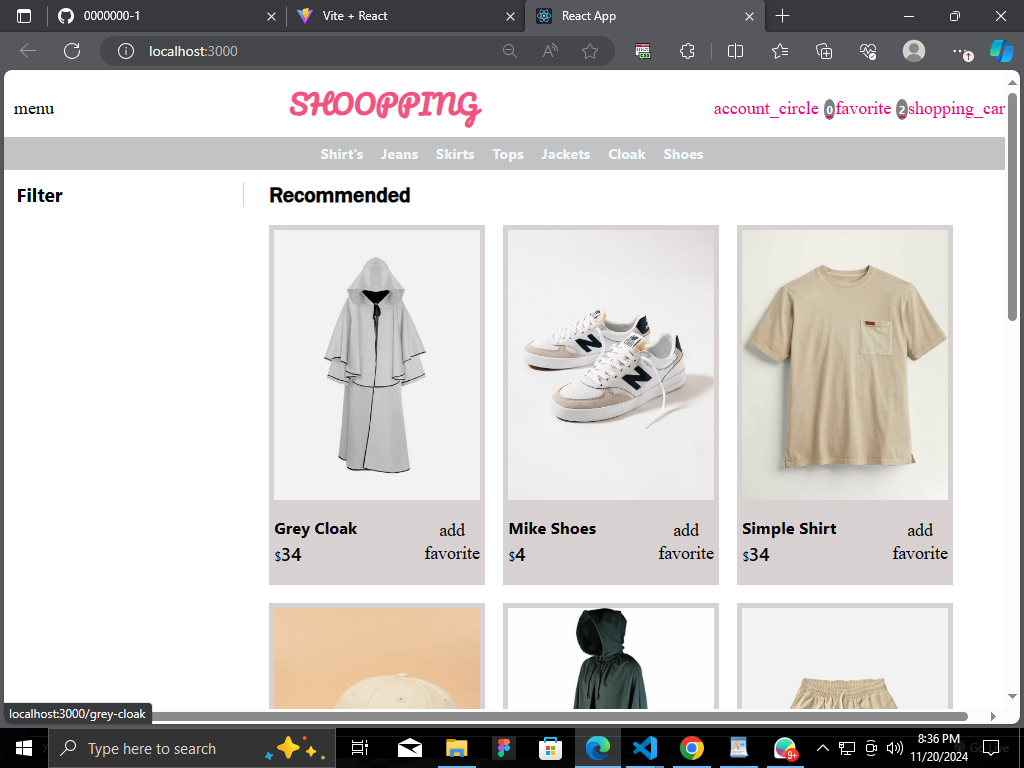The image size is (1024, 768).
Task: Launch Visual Studio Code from the taskbar
Action: coord(644,747)
